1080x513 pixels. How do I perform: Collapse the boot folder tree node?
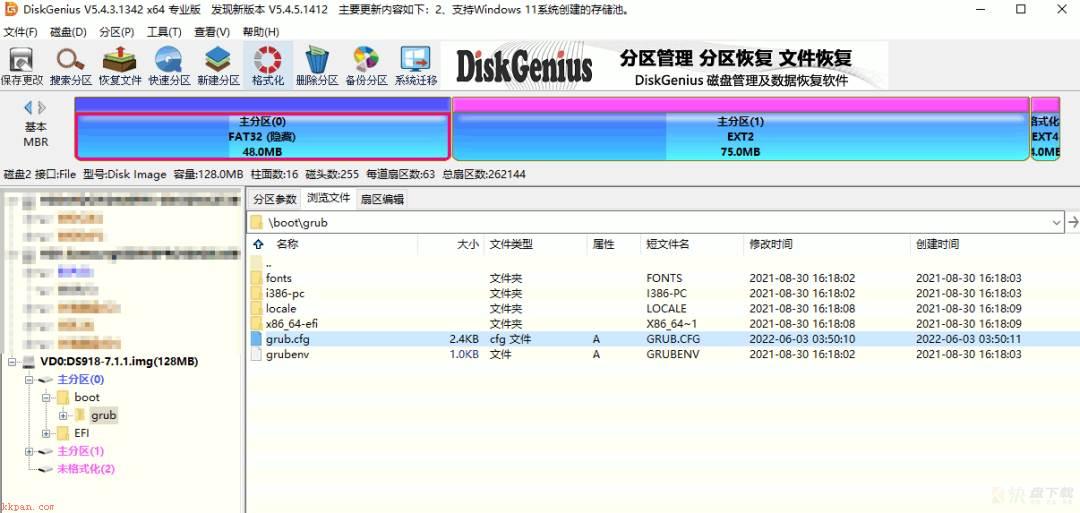click(46, 397)
